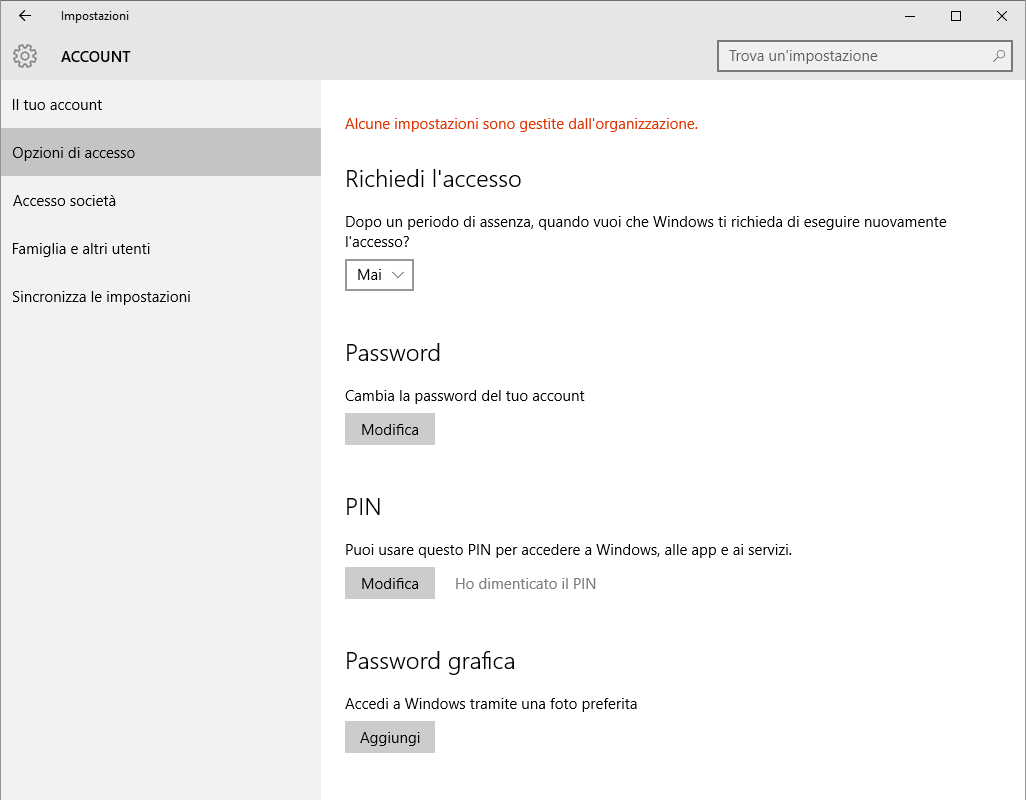
Task: Click the Account settings gear icon
Action: tap(25, 57)
